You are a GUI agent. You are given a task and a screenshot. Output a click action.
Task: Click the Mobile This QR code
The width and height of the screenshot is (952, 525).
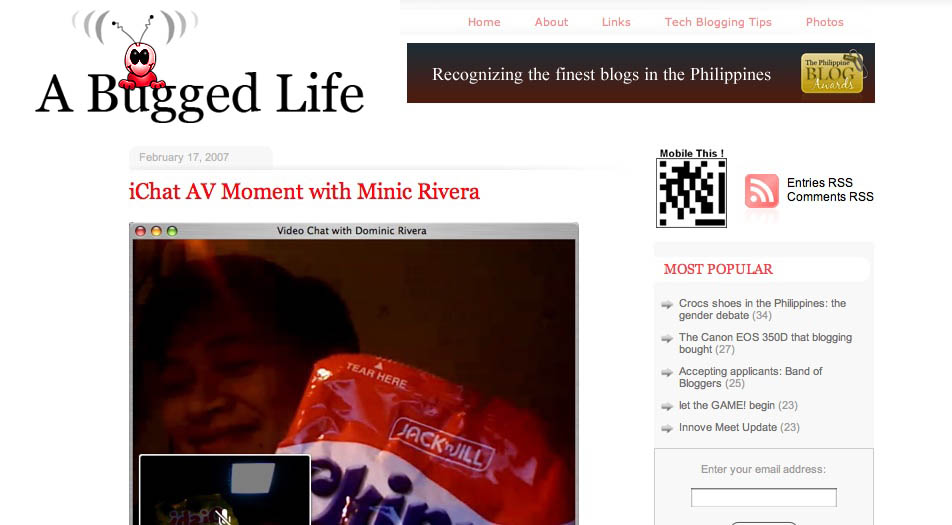pyautogui.click(x=692, y=192)
